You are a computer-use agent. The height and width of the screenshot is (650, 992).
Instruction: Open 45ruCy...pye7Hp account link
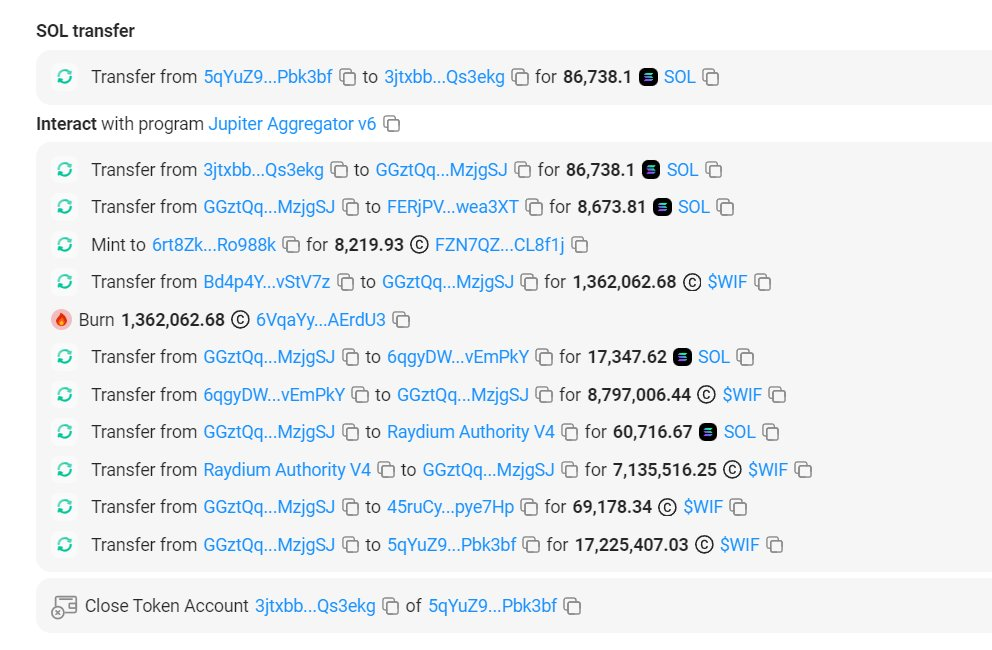click(x=451, y=508)
